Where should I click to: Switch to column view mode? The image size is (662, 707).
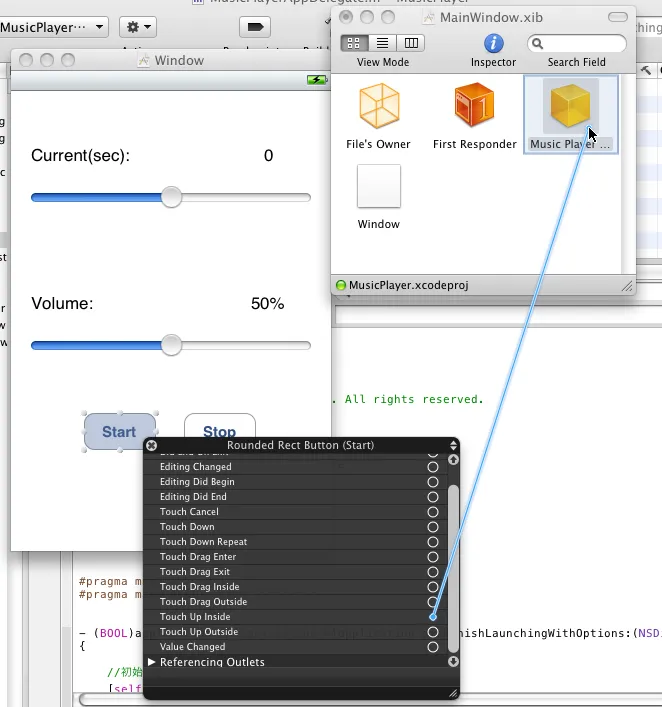pos(410,43)
